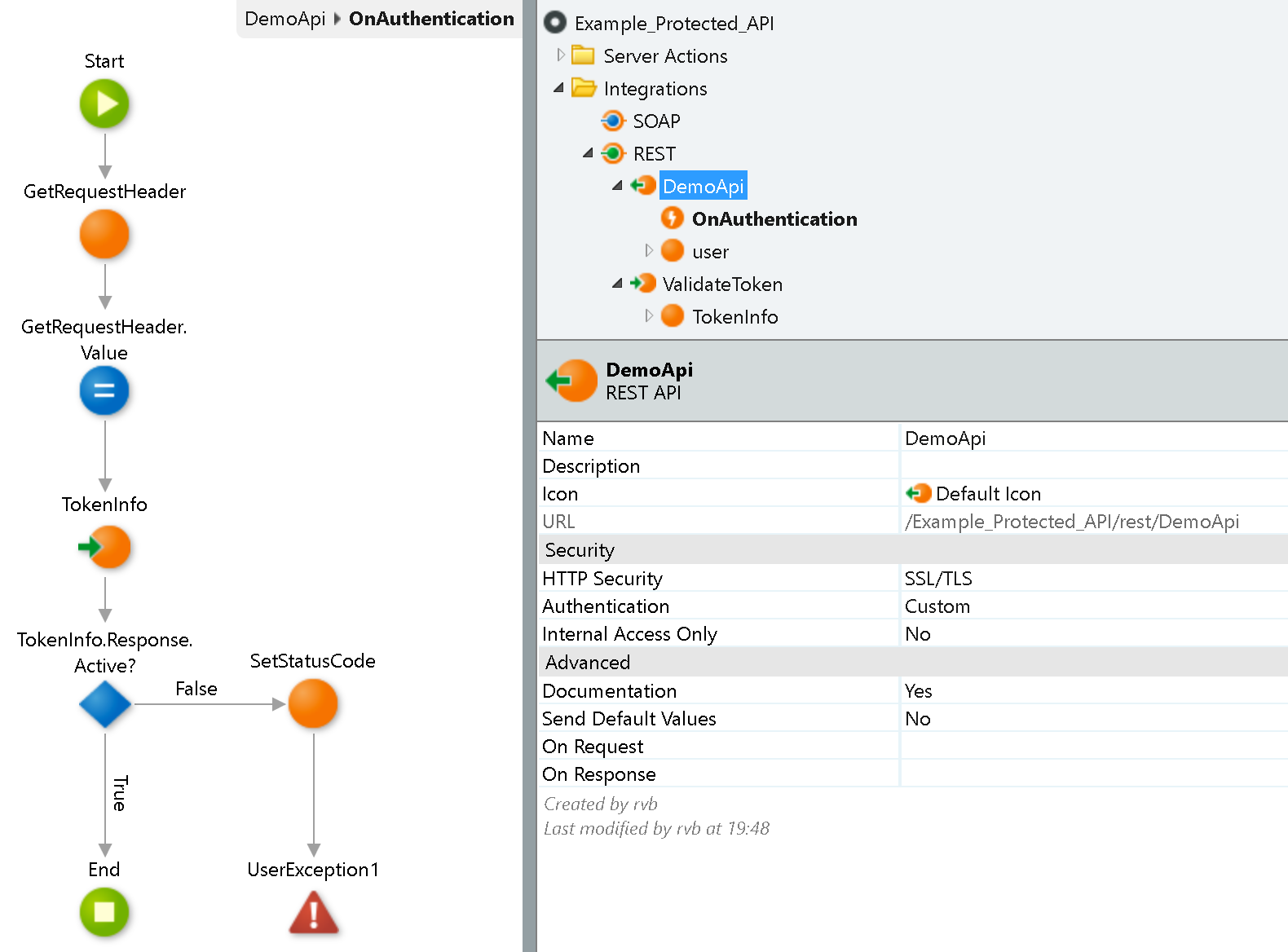1288x952 pixels.
Task: Select the green End node
Action: pos(104,912)
